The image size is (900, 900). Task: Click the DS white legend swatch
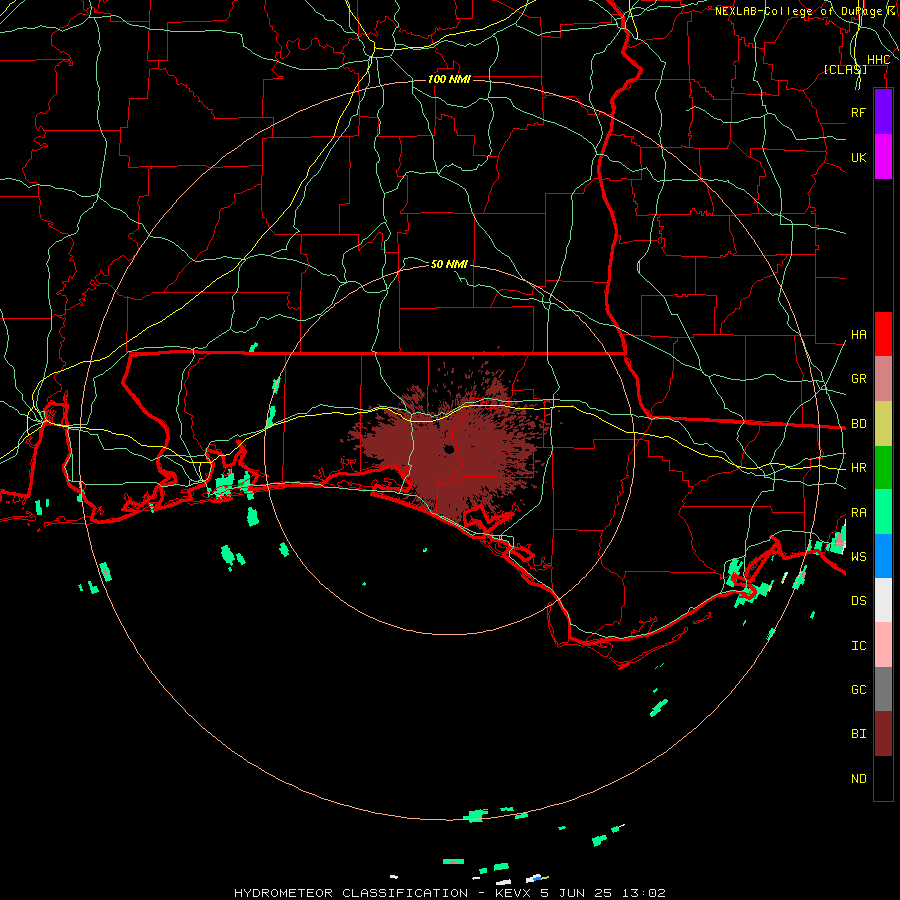pyautogui.click(x=883, y=600)
